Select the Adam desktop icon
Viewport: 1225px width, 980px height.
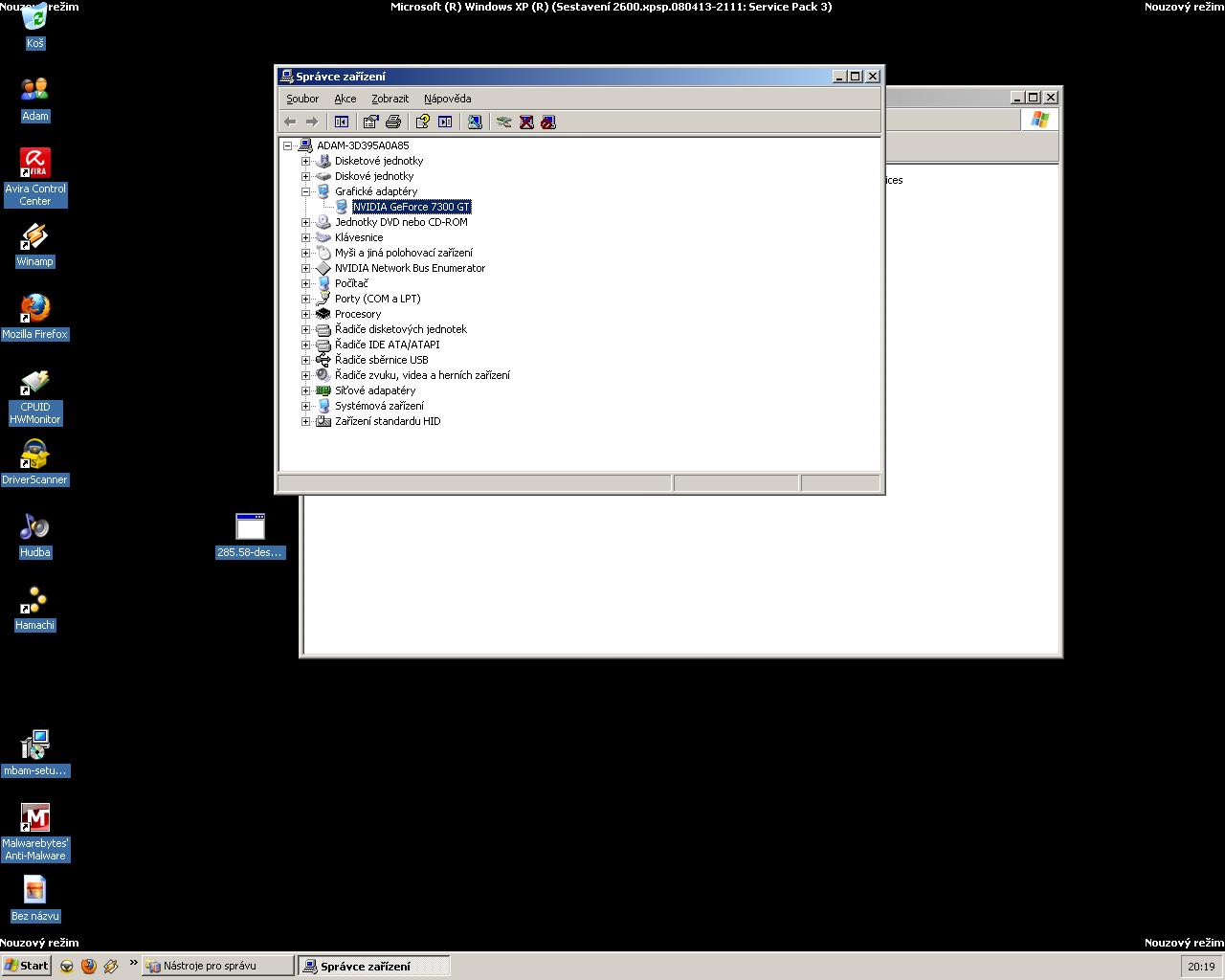point(35,99)
